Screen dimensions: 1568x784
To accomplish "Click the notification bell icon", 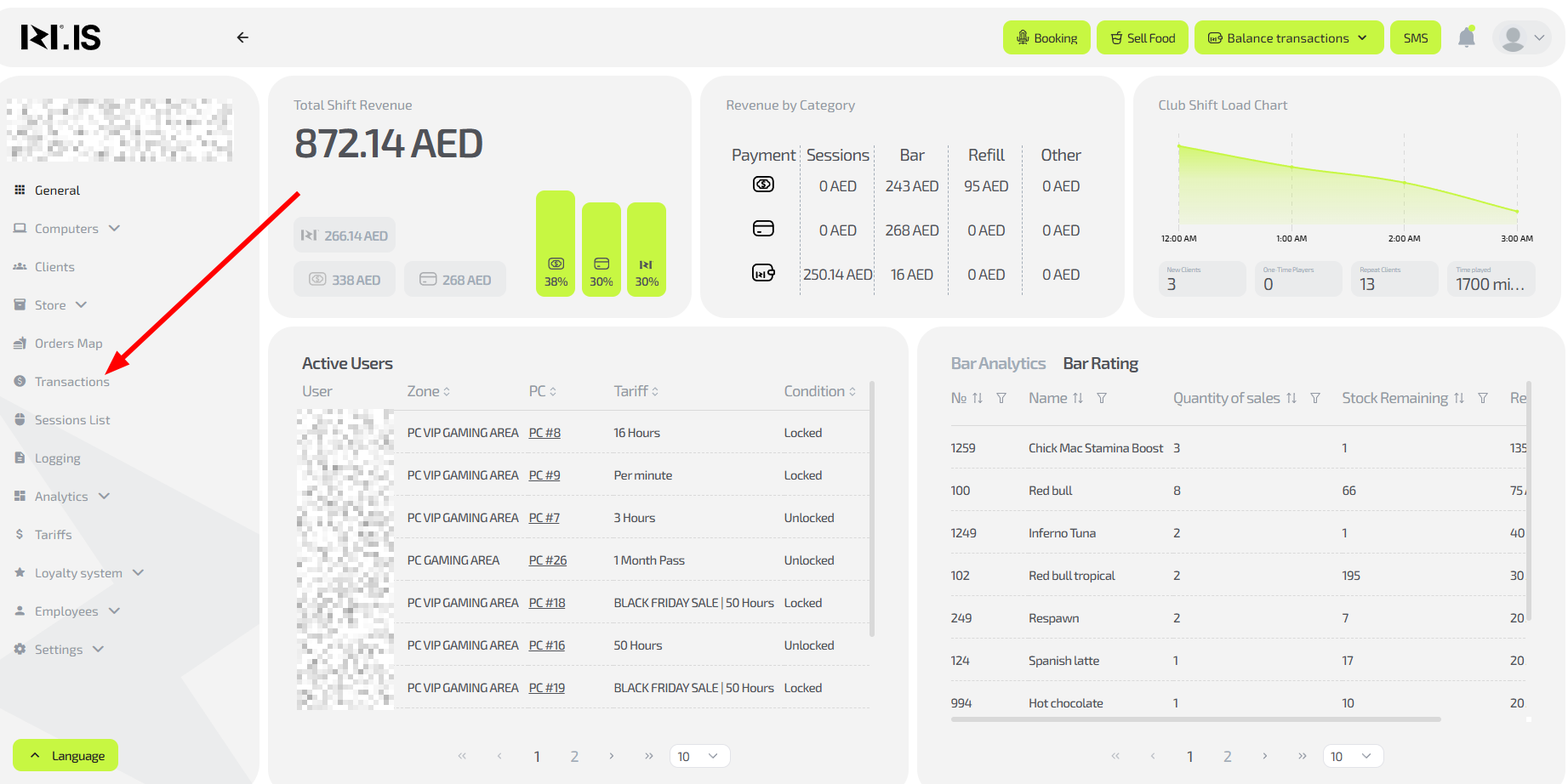I will [1466, 37].
